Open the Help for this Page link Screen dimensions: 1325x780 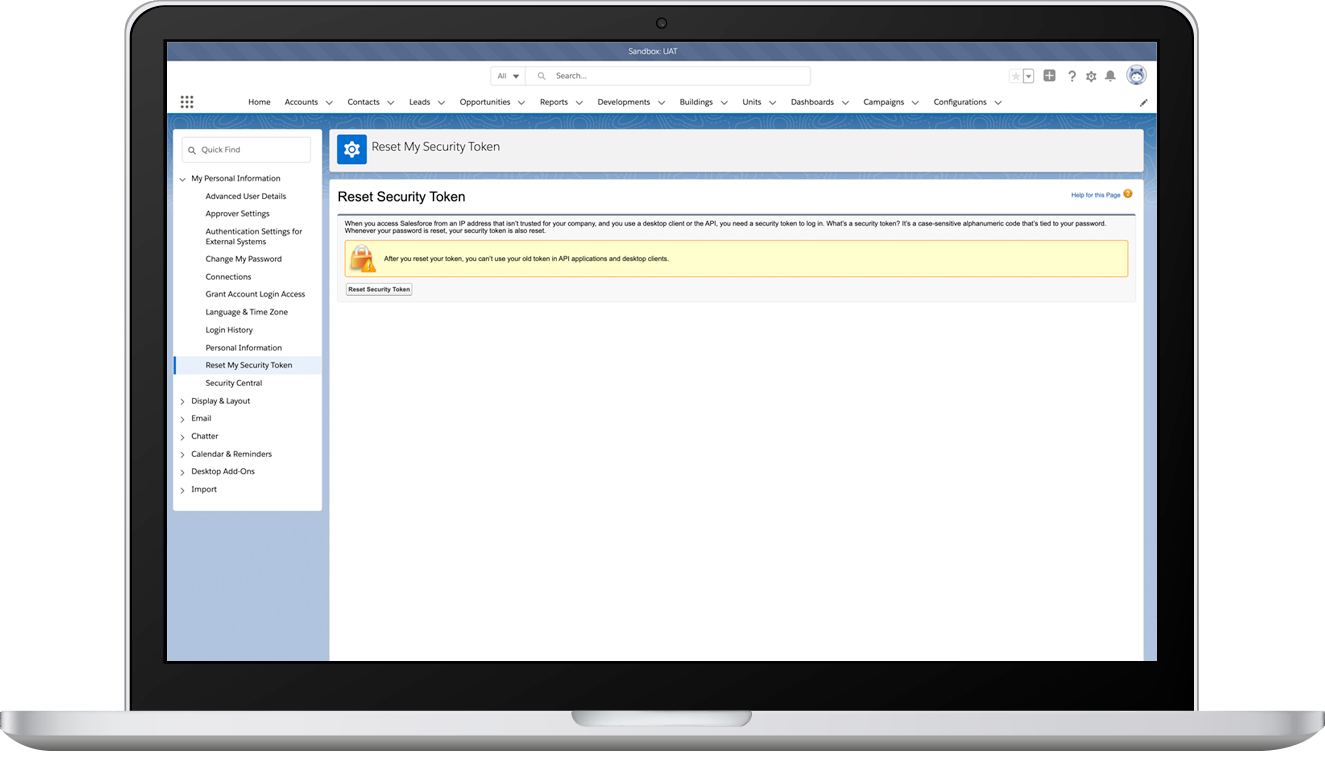click(1095, 194)
